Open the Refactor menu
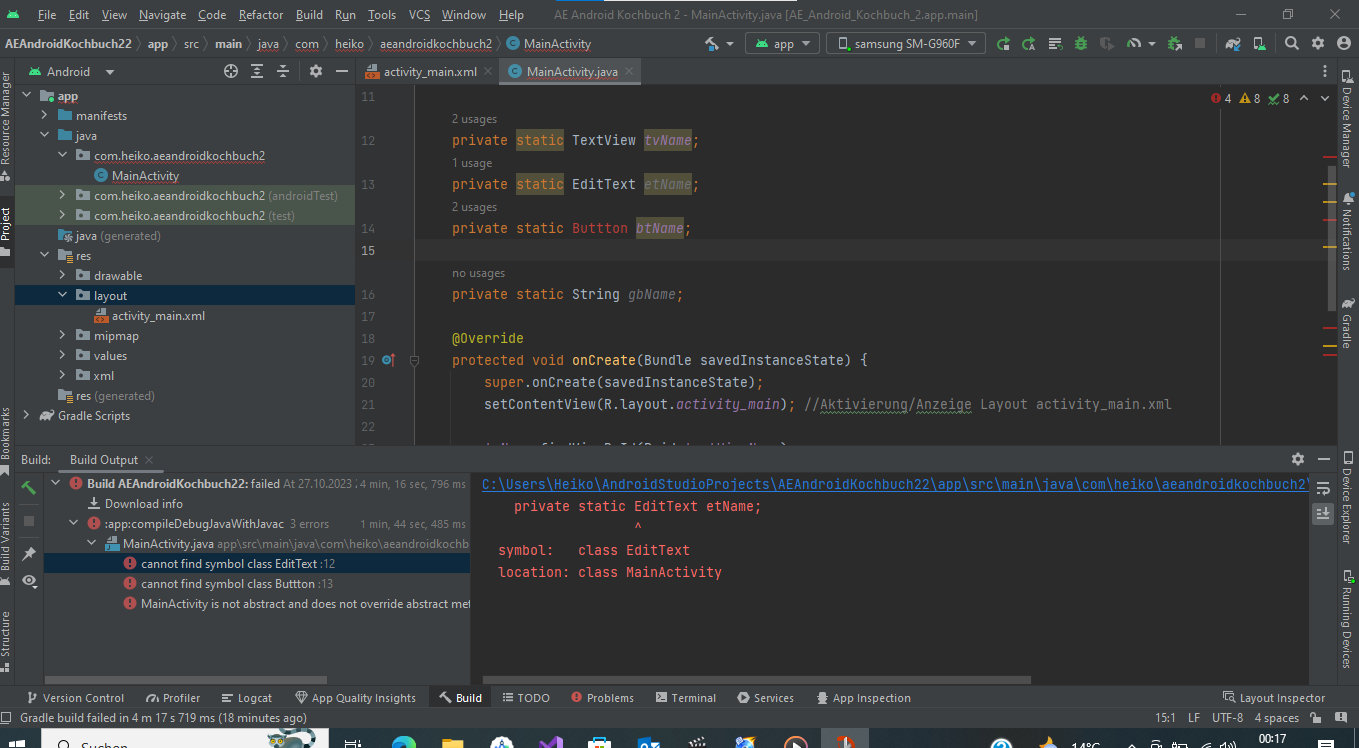The width and height of the screenshot is (1359, 748). pyautogui.click(x=260, y=15)
